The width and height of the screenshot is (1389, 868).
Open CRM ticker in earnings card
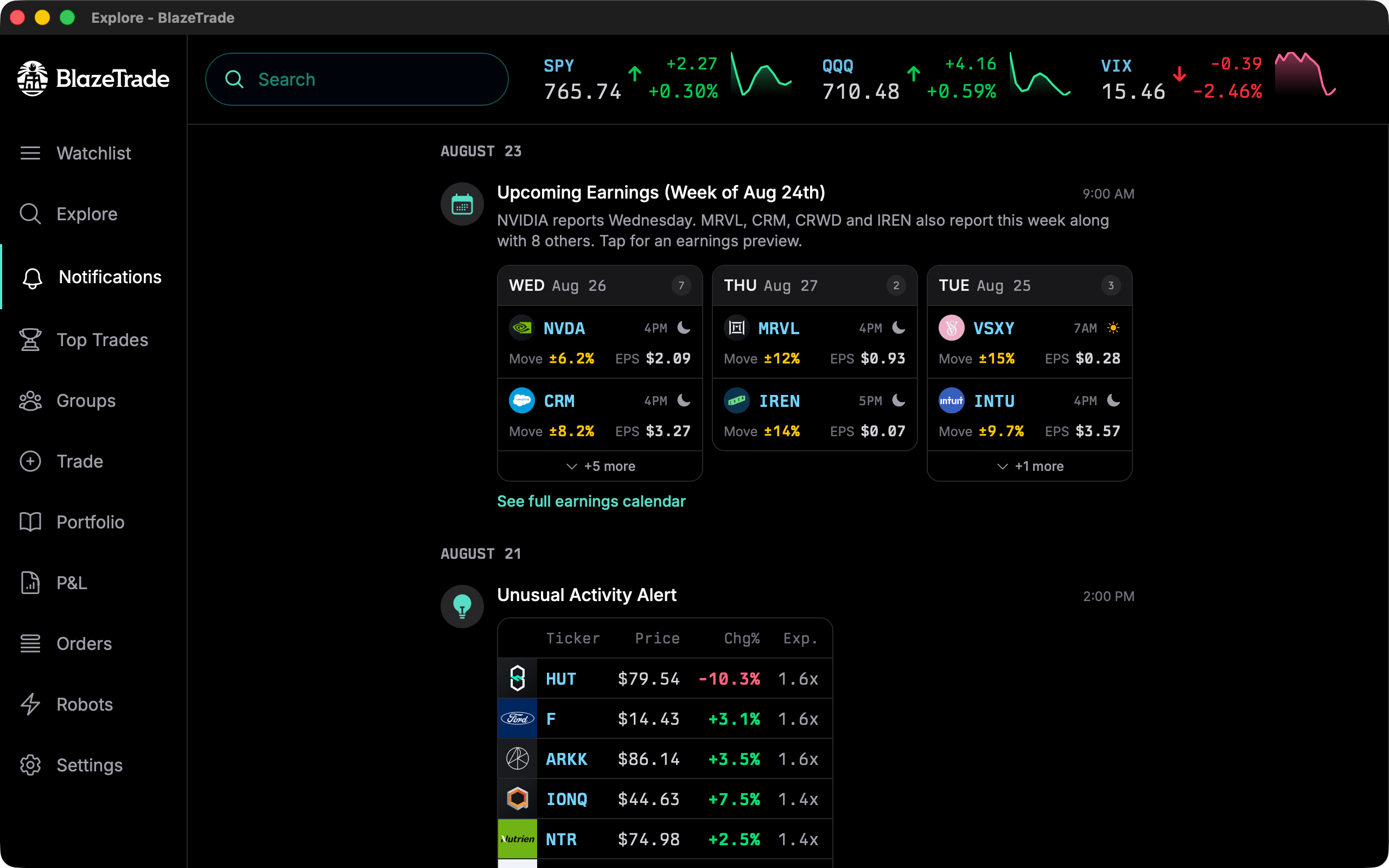pyautogui.click(x=559, y=401)
